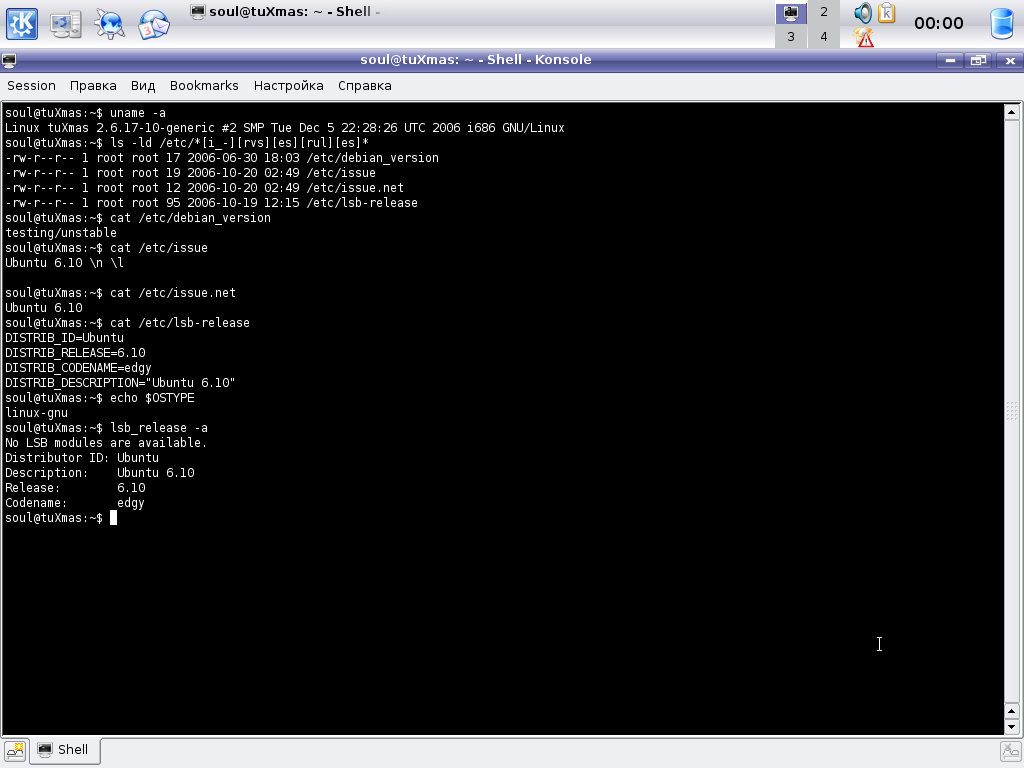1024x768 pixels.
Task: Close the Konsole window
Action: (x=1010, y=61)
